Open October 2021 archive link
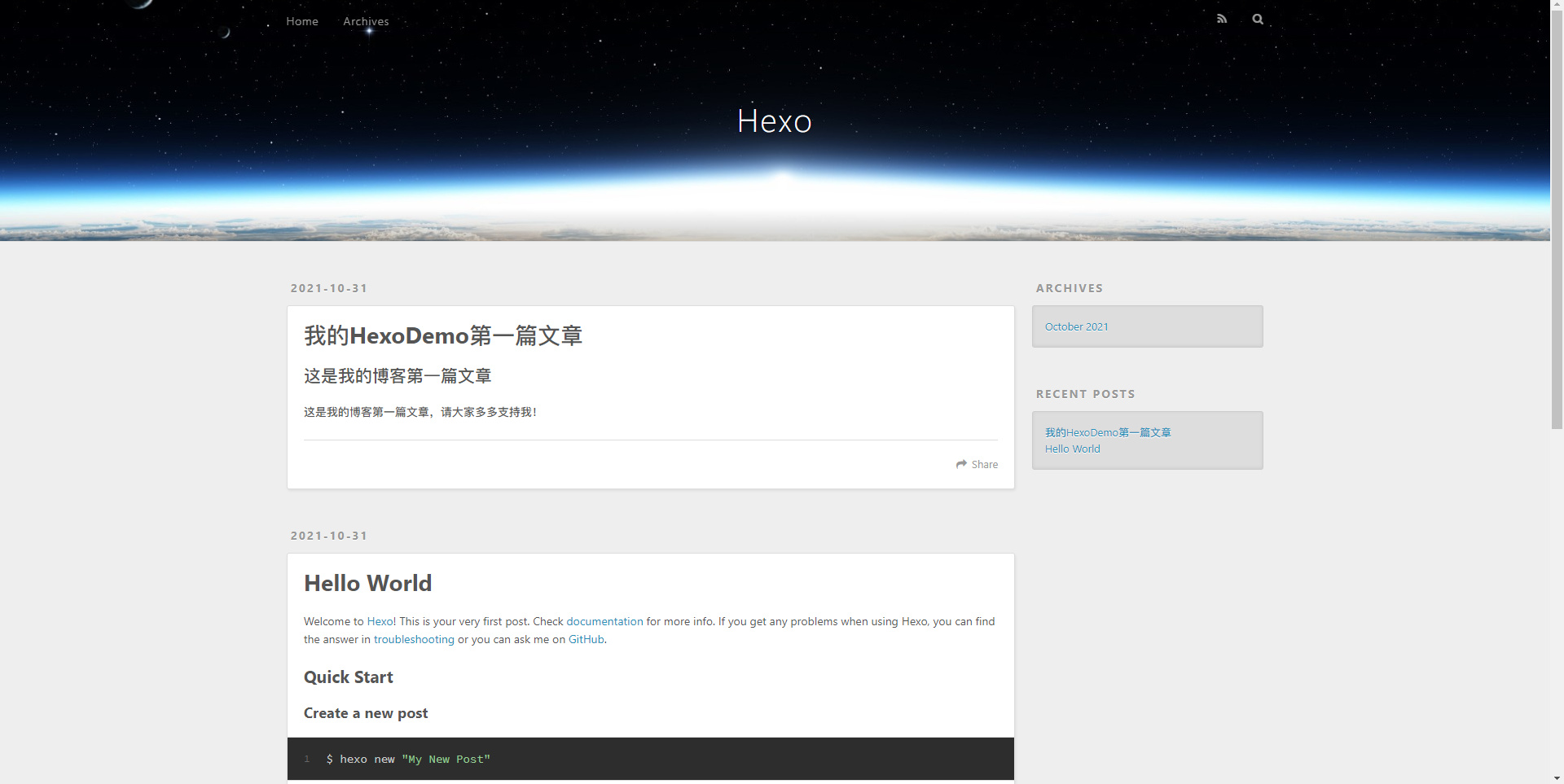The image size is (1564, 784). [x=1077, y=326]
